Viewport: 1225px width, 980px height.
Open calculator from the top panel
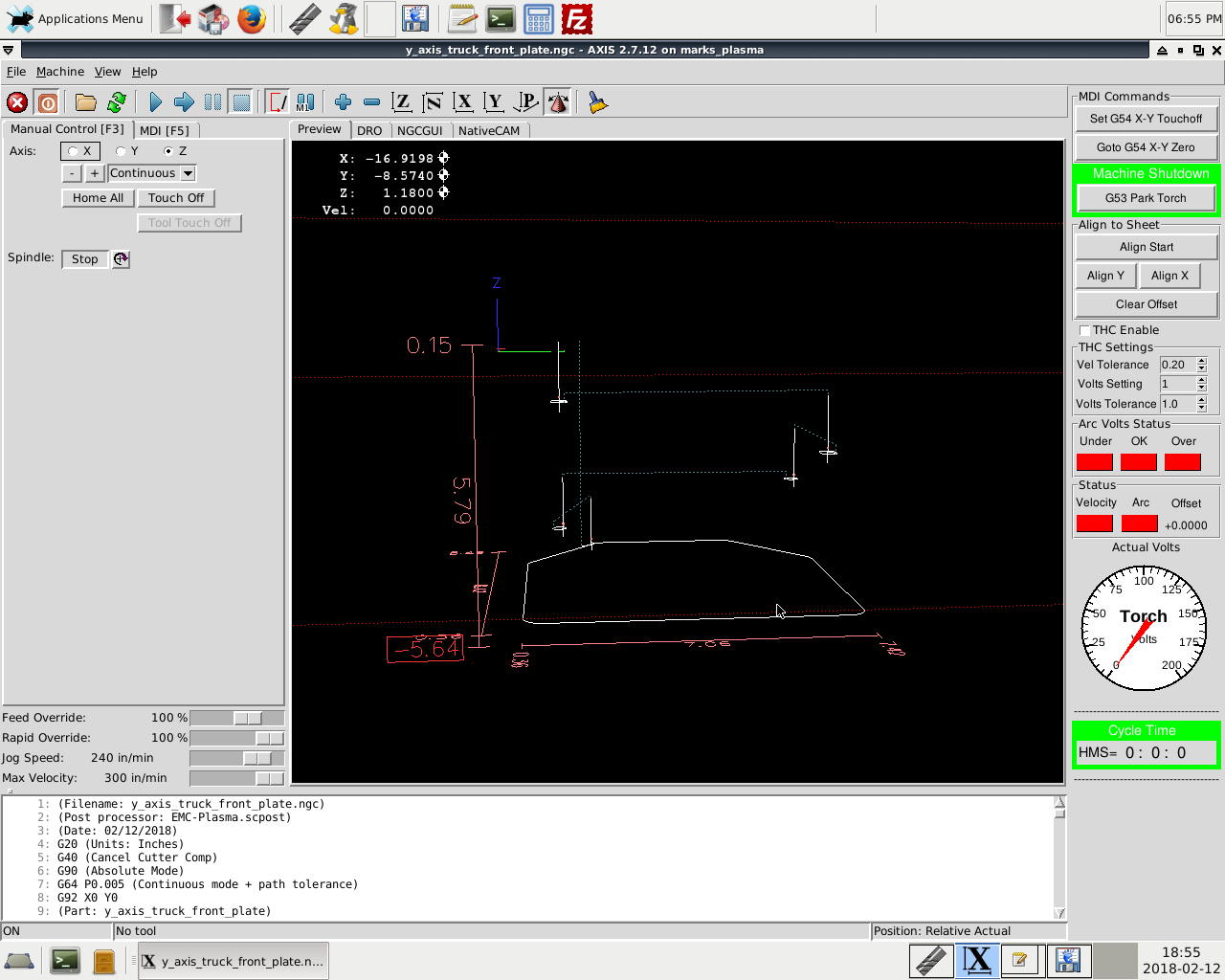(539, 19)
